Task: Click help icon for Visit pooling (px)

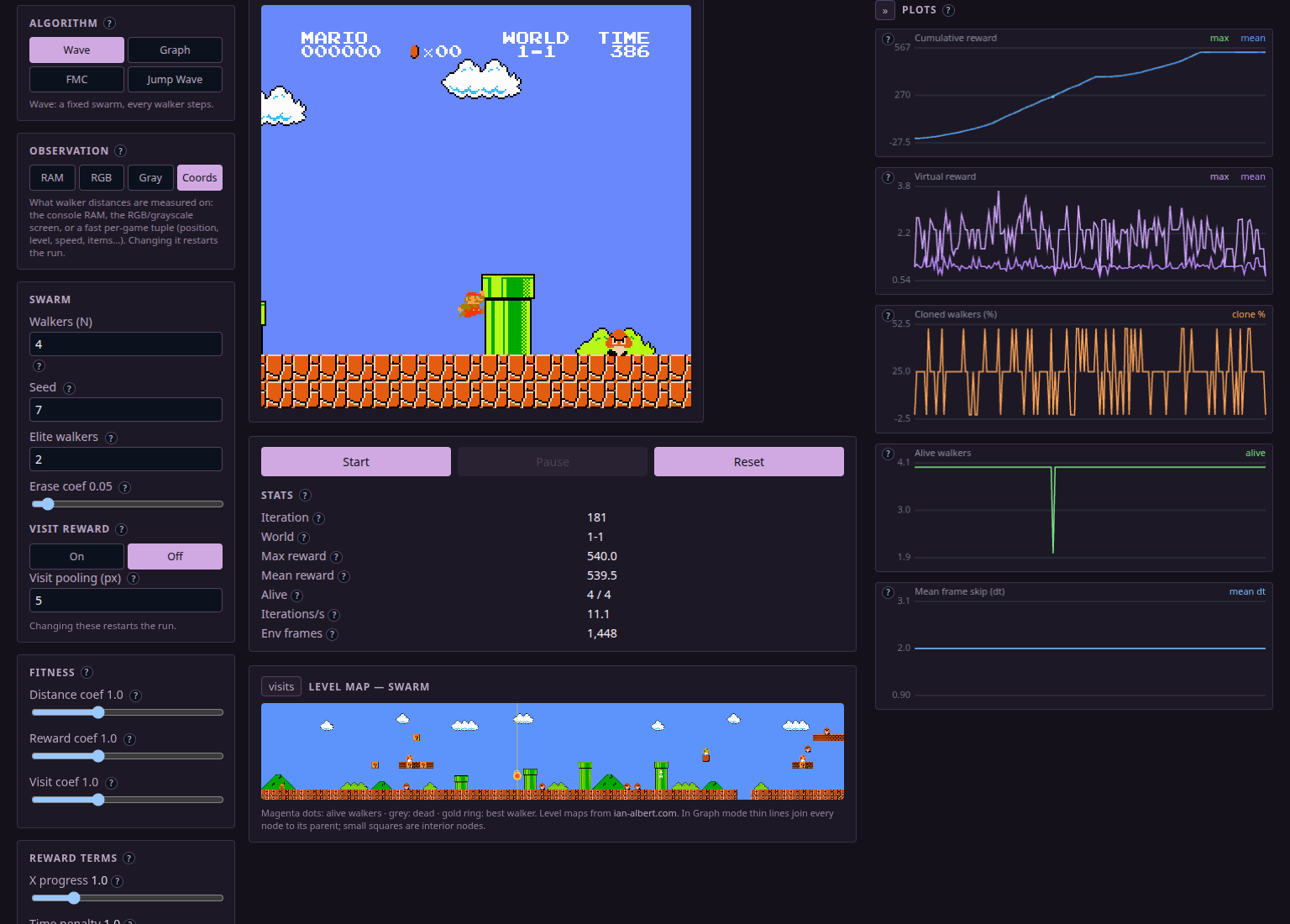Action: tap(133, 579)
